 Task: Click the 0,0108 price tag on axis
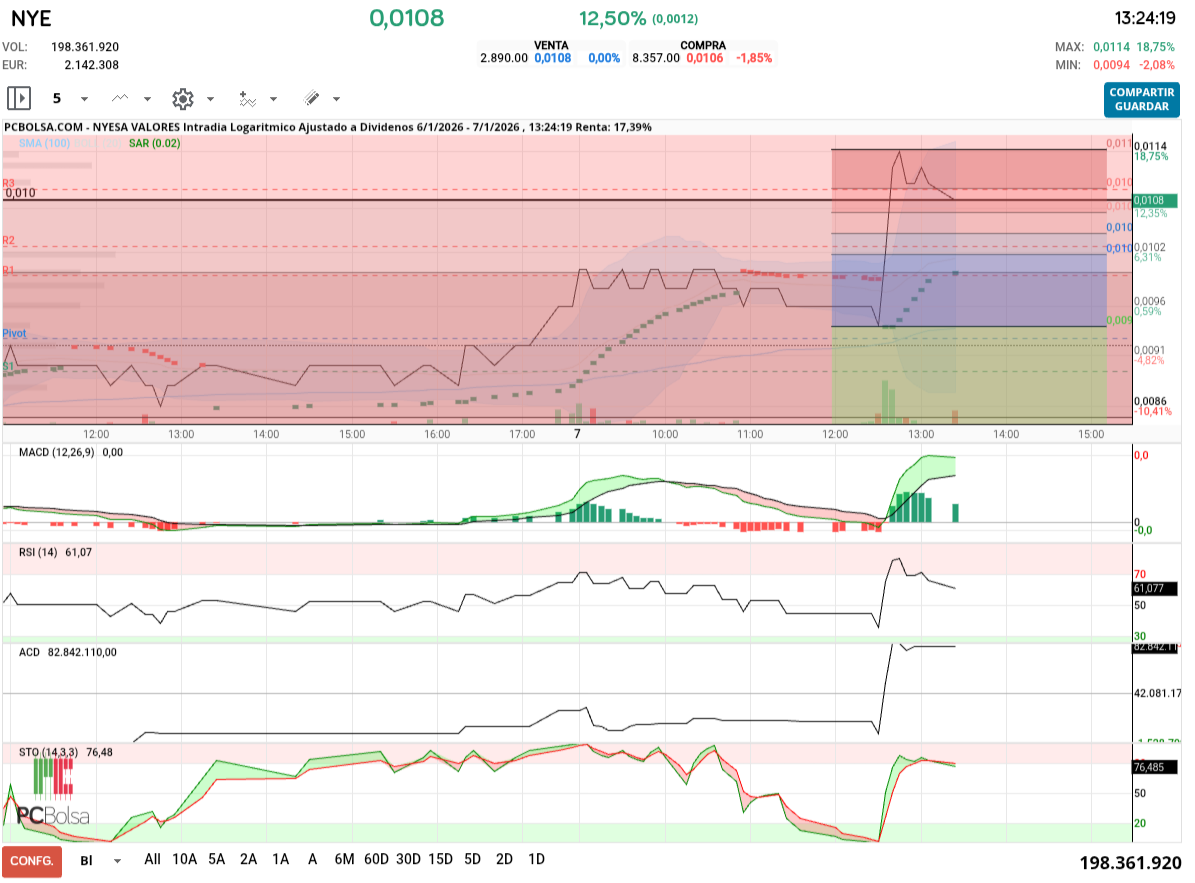click(x=1155, y=200)
